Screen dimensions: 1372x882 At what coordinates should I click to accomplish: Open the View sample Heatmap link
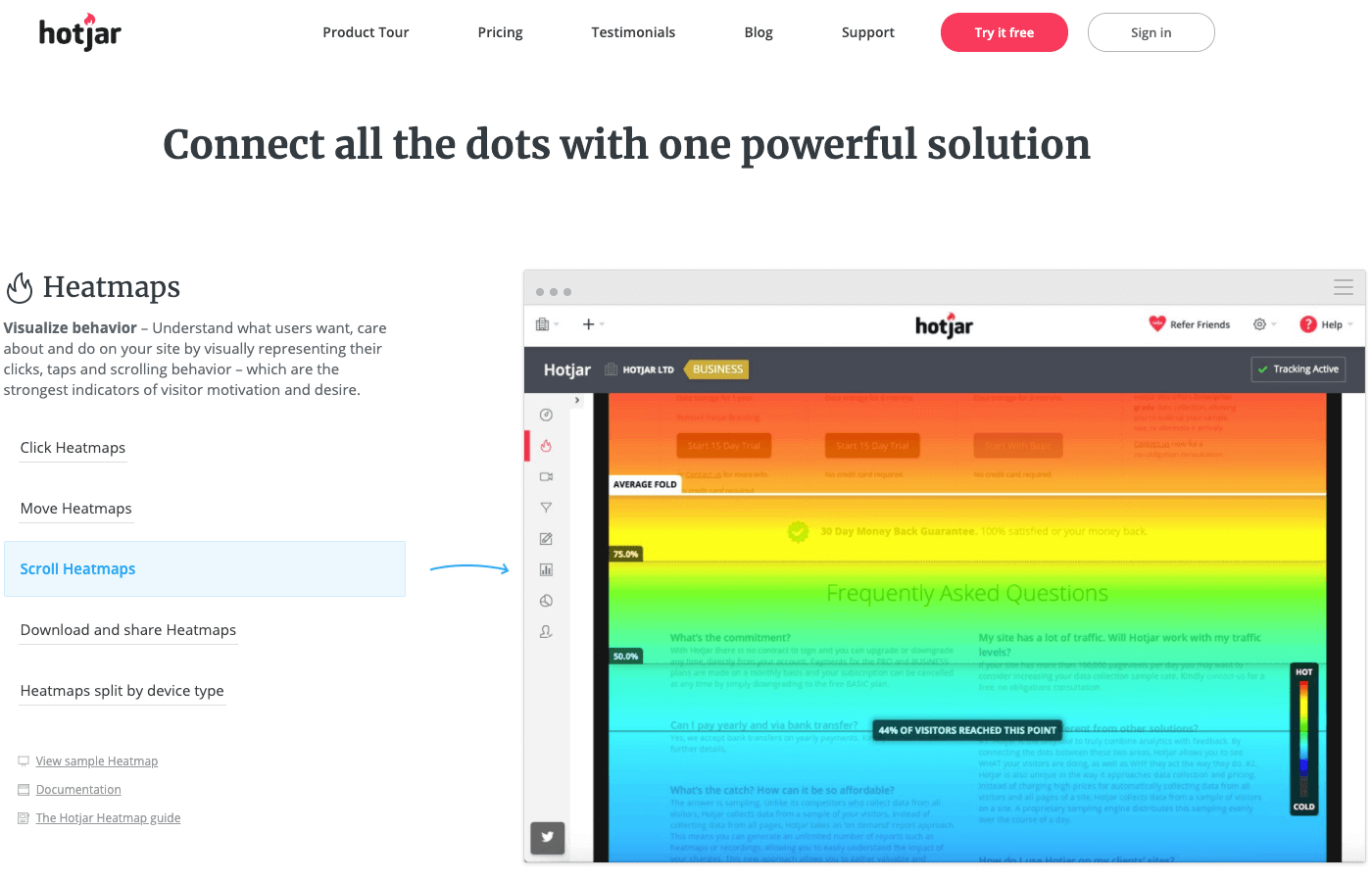(97, 761)
